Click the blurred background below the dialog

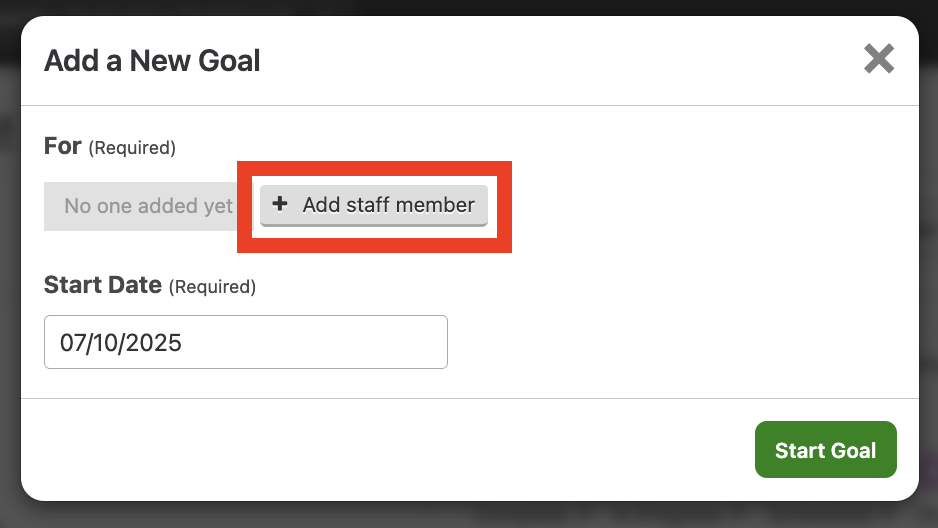(469, 515)
